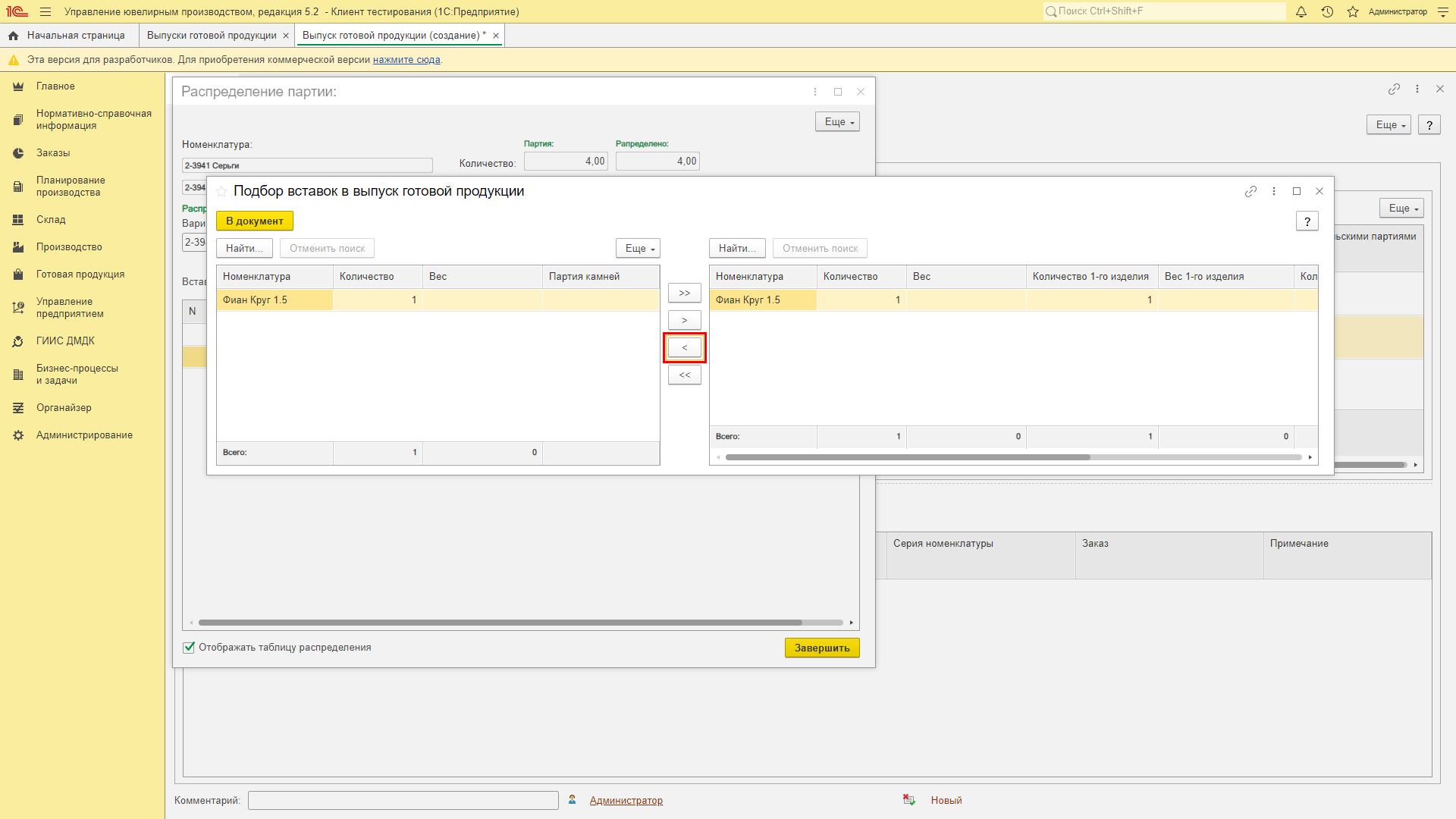This screenshot has width=1456, height=819.
Task: Click the home icon on Начальная страница tab
Action: pyautogui.click(x=14, y=36)
